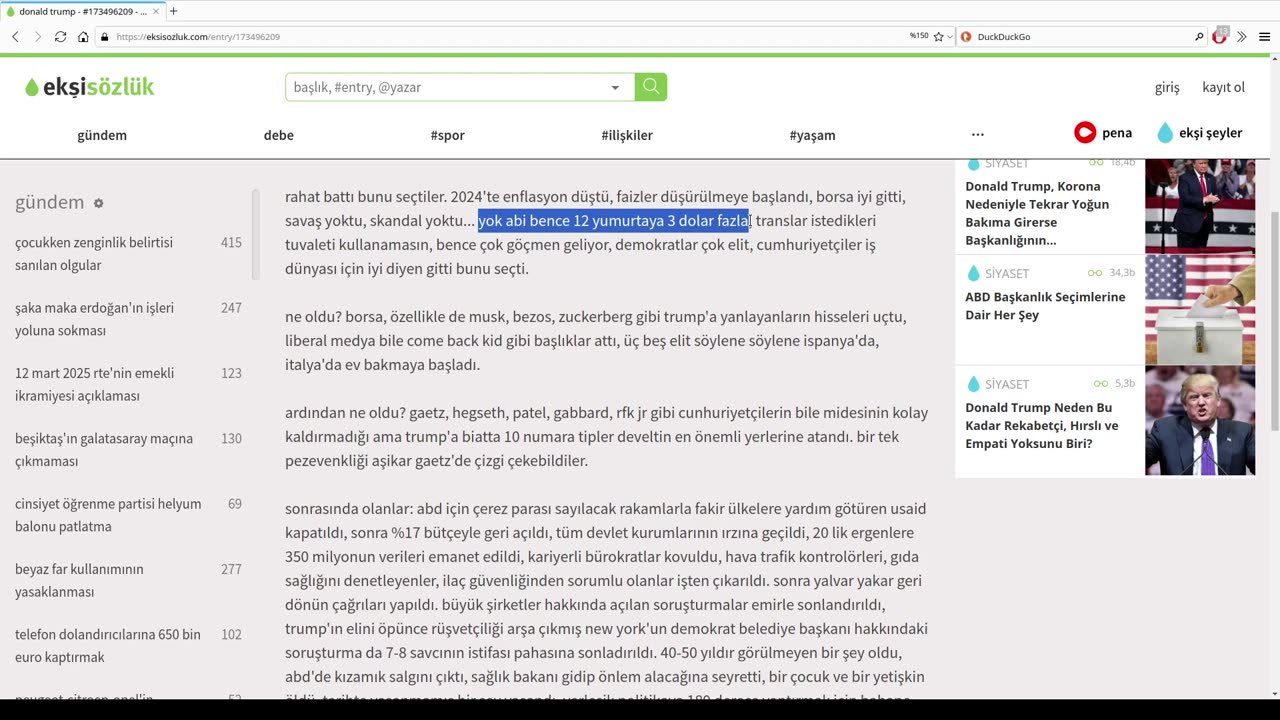The height and width of the screenshot is (720, 1280).
Task: Open the pena link with red icon
Action: click(1103, 132)
